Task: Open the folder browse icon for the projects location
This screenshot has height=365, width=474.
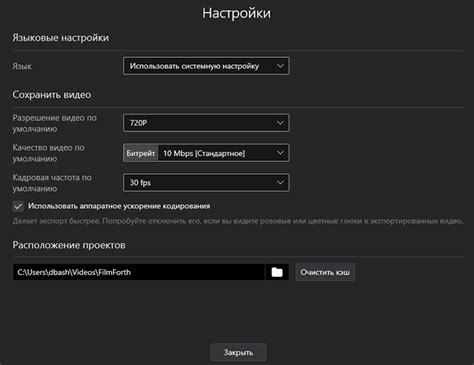Action: coord(277,272)
